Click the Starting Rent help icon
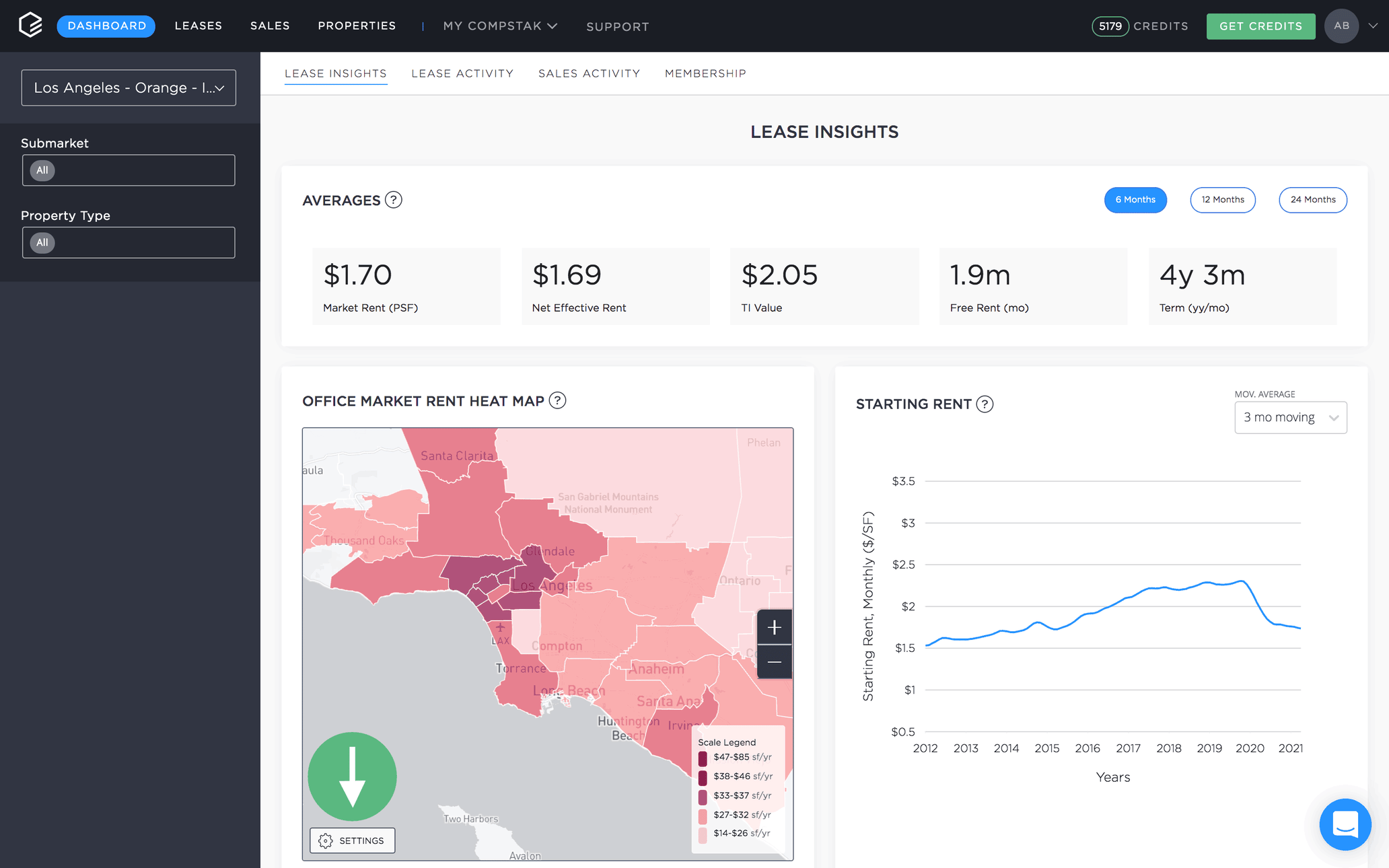The height and width of the screenshot is (868, 1389). tap(986, 404)
